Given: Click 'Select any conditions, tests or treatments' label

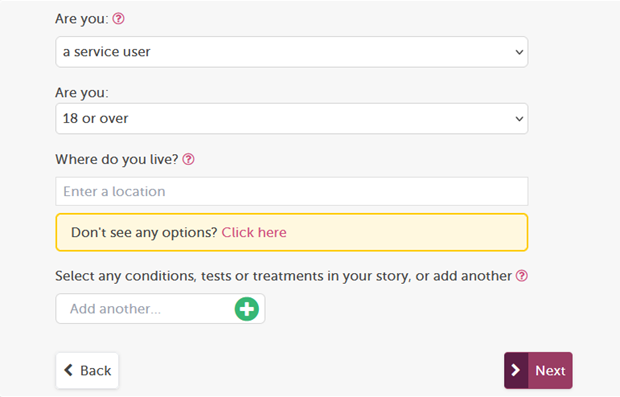Looking at the screenshot, I should pos(284,276).
